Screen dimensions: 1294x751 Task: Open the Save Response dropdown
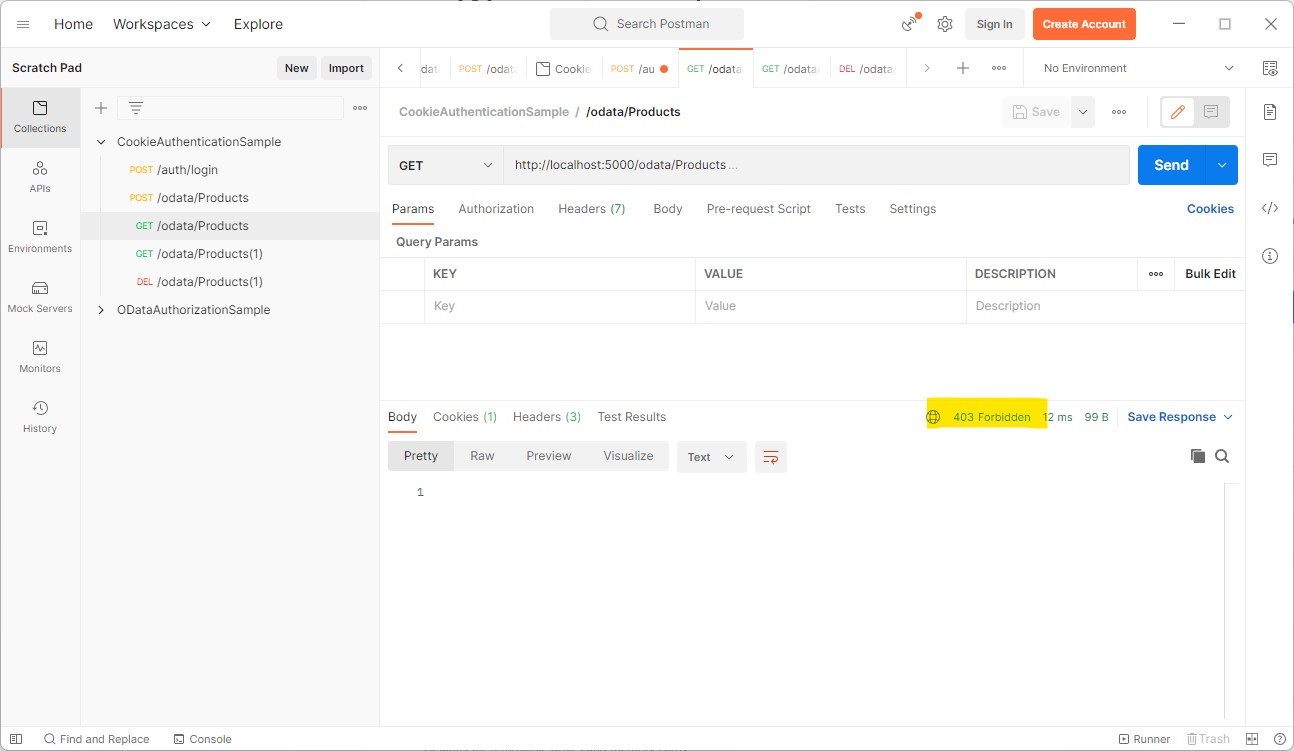[1180, 417]
